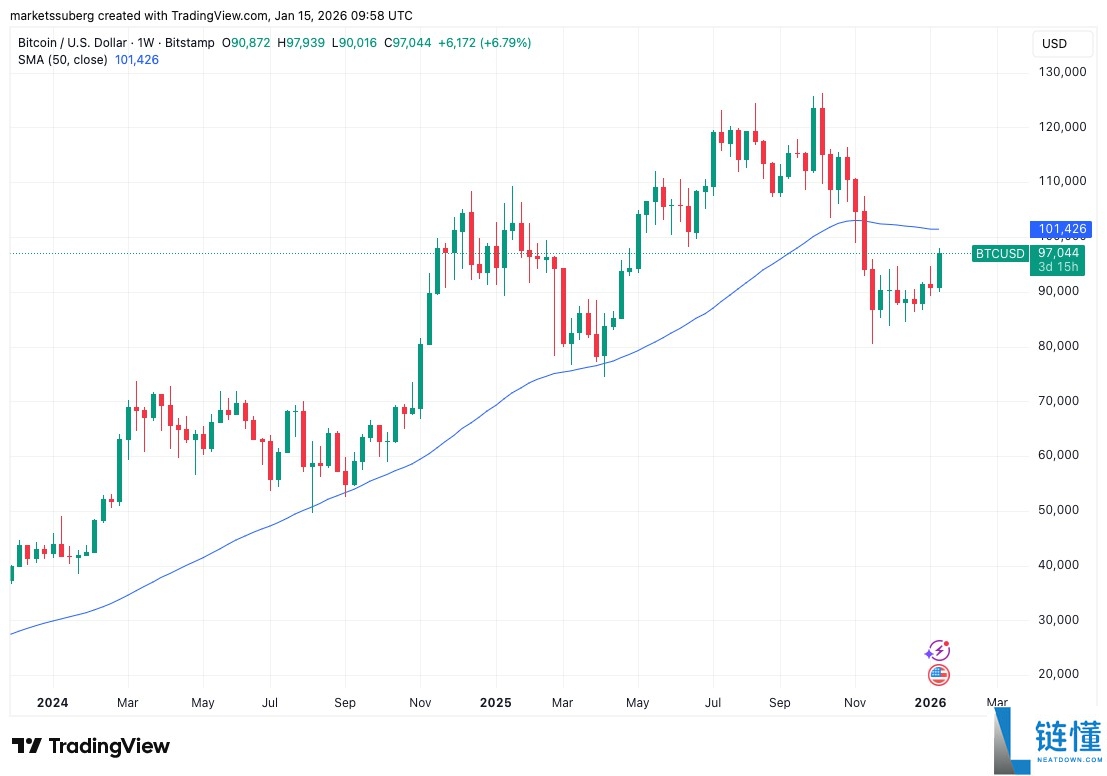The width and height of the screenshot is (1107, 776).
Task: Click the 2024 time axis label
Action: [x=52, y=703]
